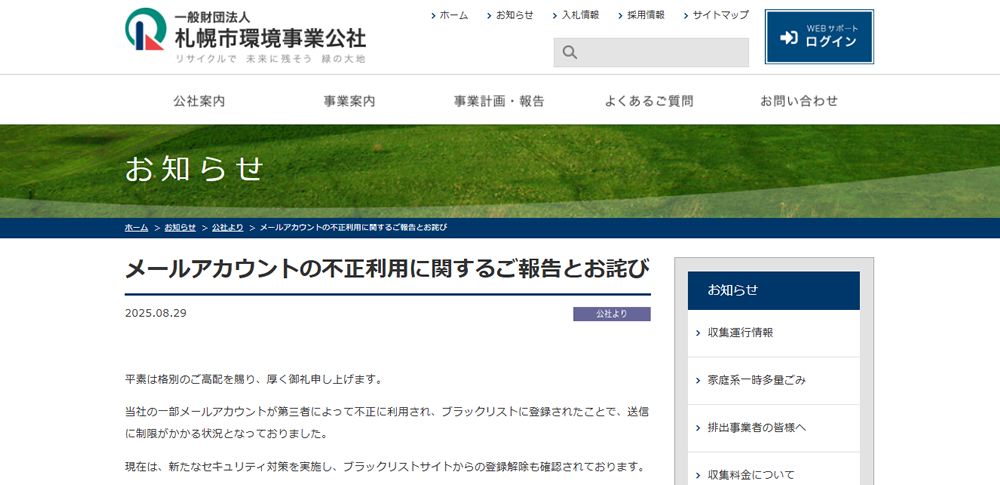1000x485 pixels.
Task: Click the tagline リサイクルで 未来に残そう
Action: pyautogui.click(x=270, y=59)
